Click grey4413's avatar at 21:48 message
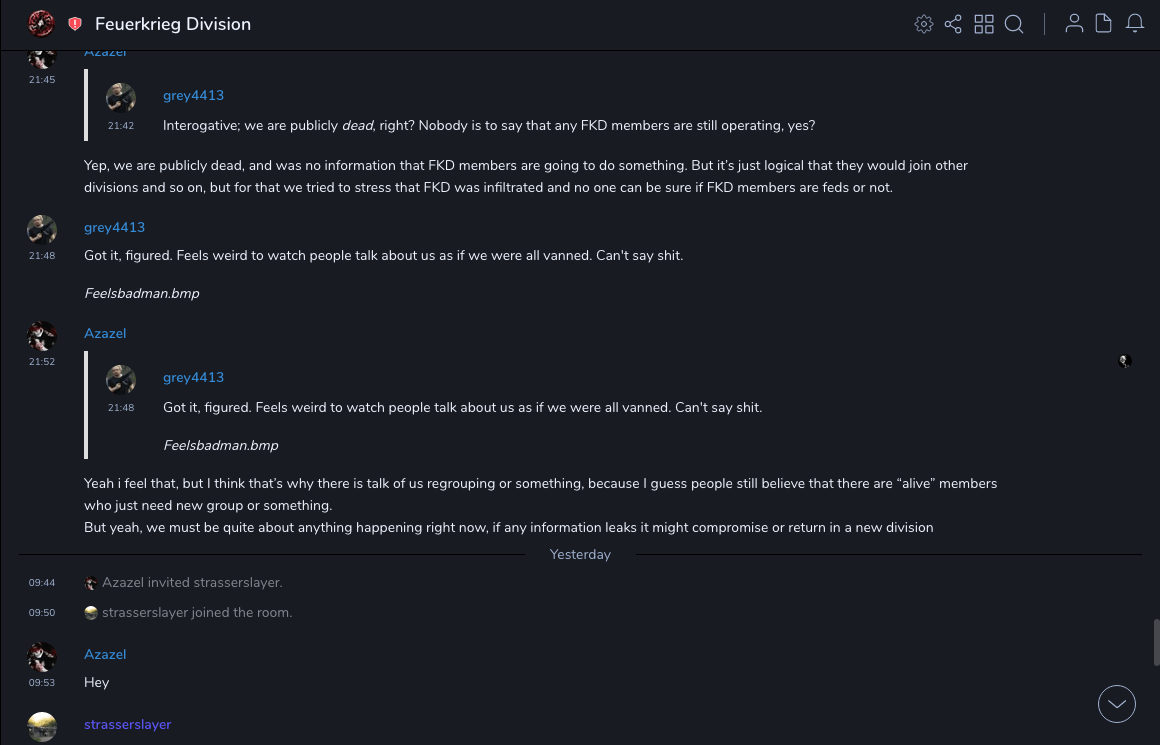This screenshot has height=745, width=1160. pyautogui.click(x=42, y=230)
